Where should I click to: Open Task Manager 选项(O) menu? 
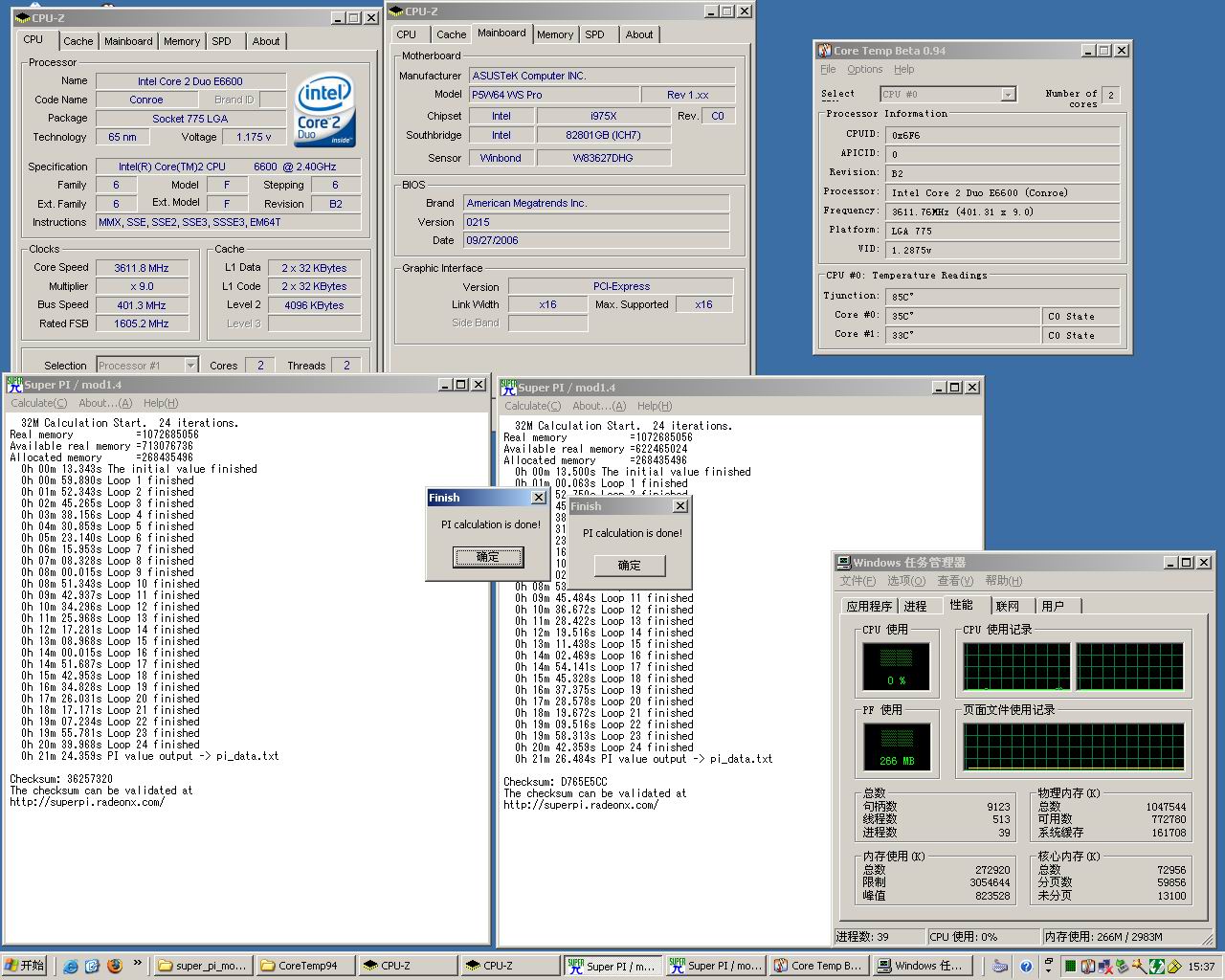click(906, 581)
